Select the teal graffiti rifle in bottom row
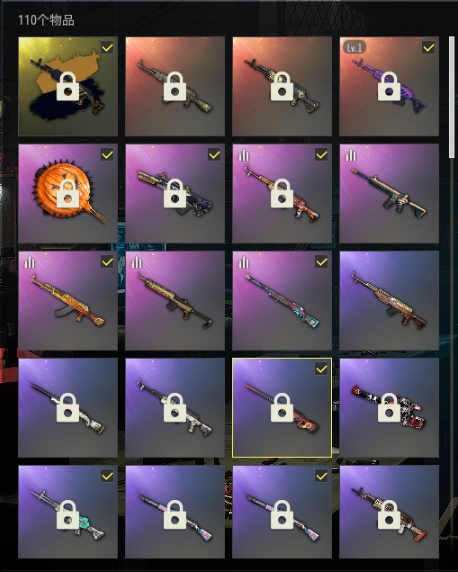This screenshot has width=458, height=572. pos(68,512)
